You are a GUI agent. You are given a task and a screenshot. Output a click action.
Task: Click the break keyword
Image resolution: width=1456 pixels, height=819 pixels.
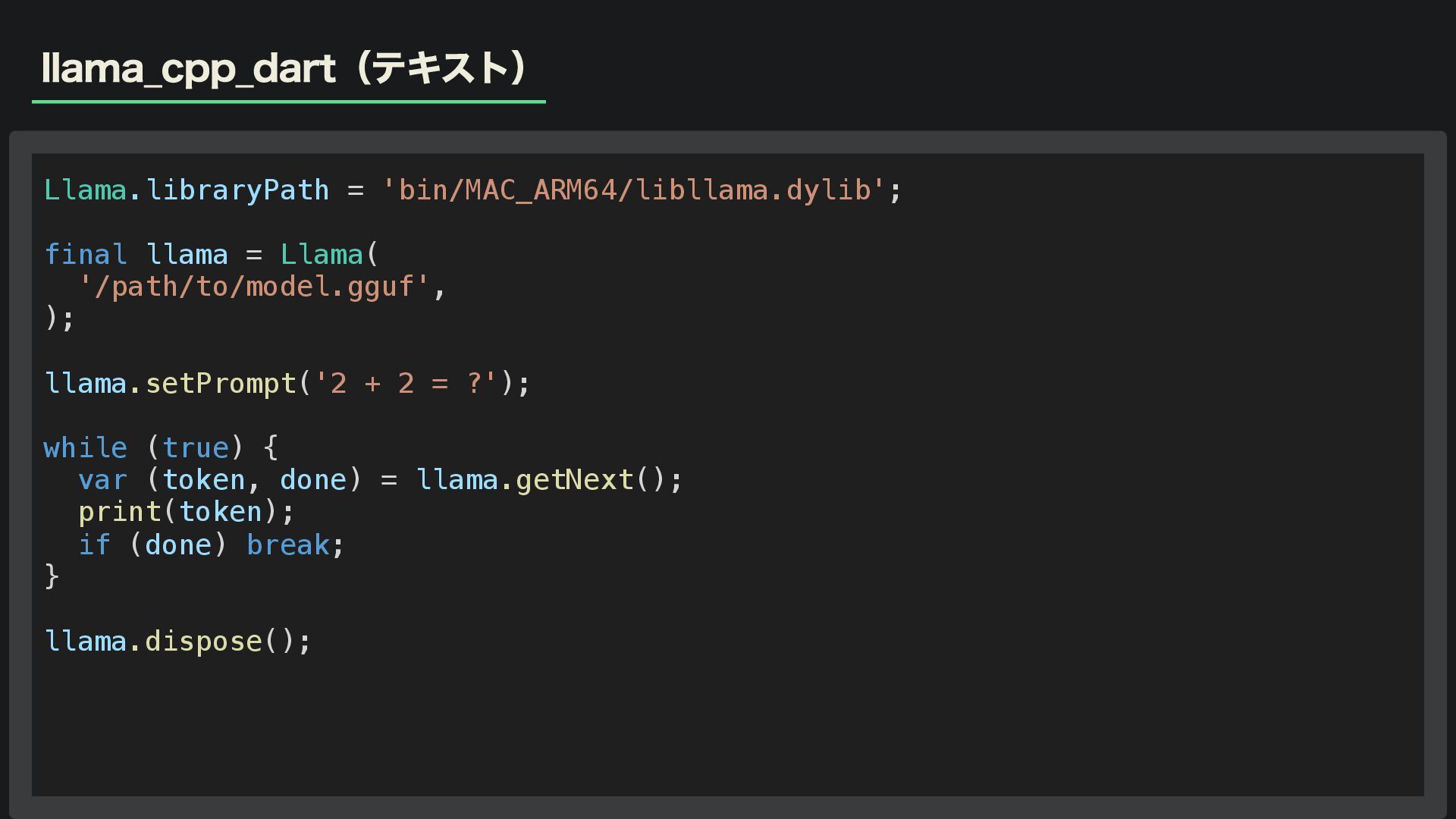tap(288, 545)
